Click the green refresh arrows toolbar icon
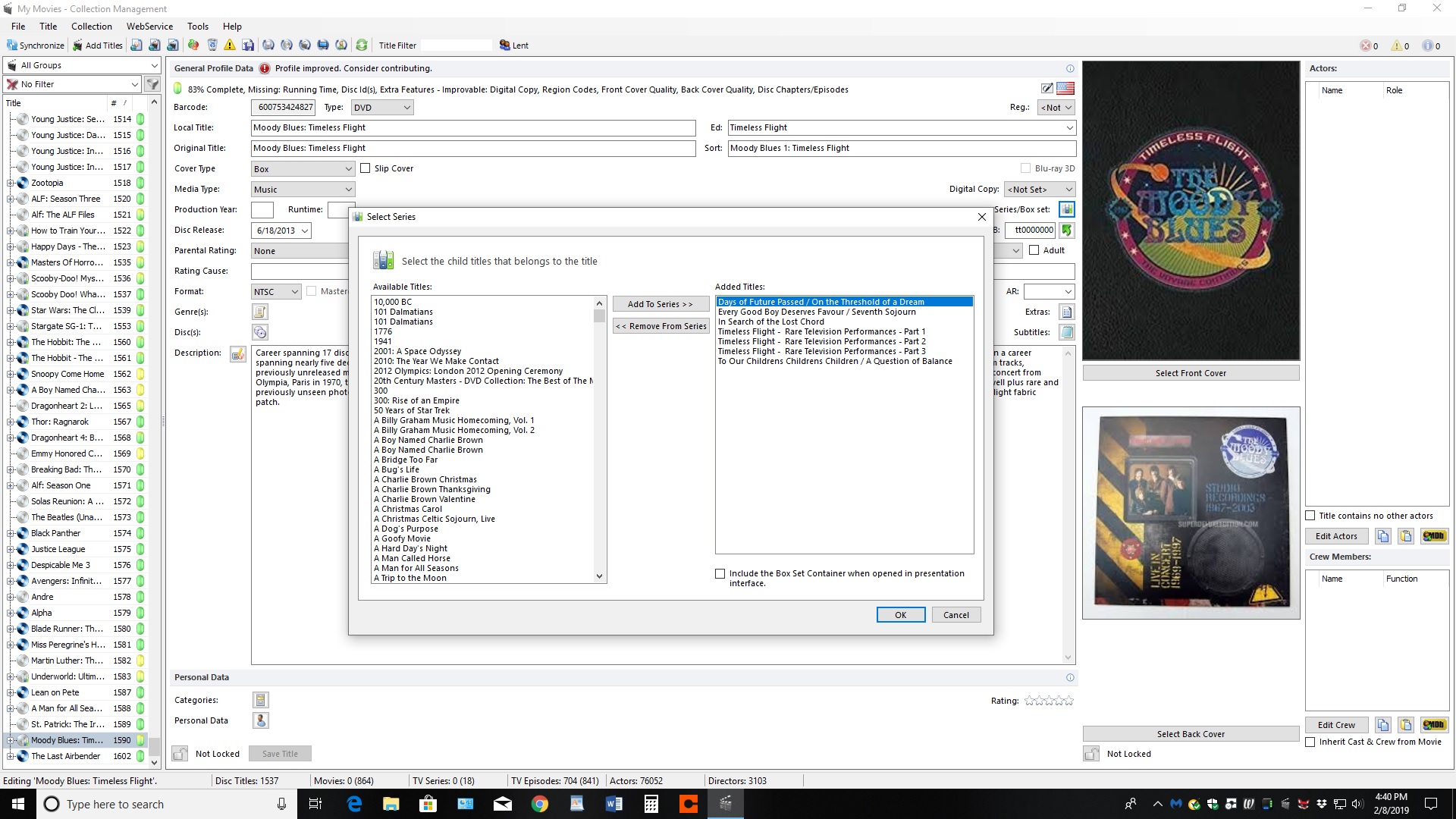 click(x=362, y=45)
